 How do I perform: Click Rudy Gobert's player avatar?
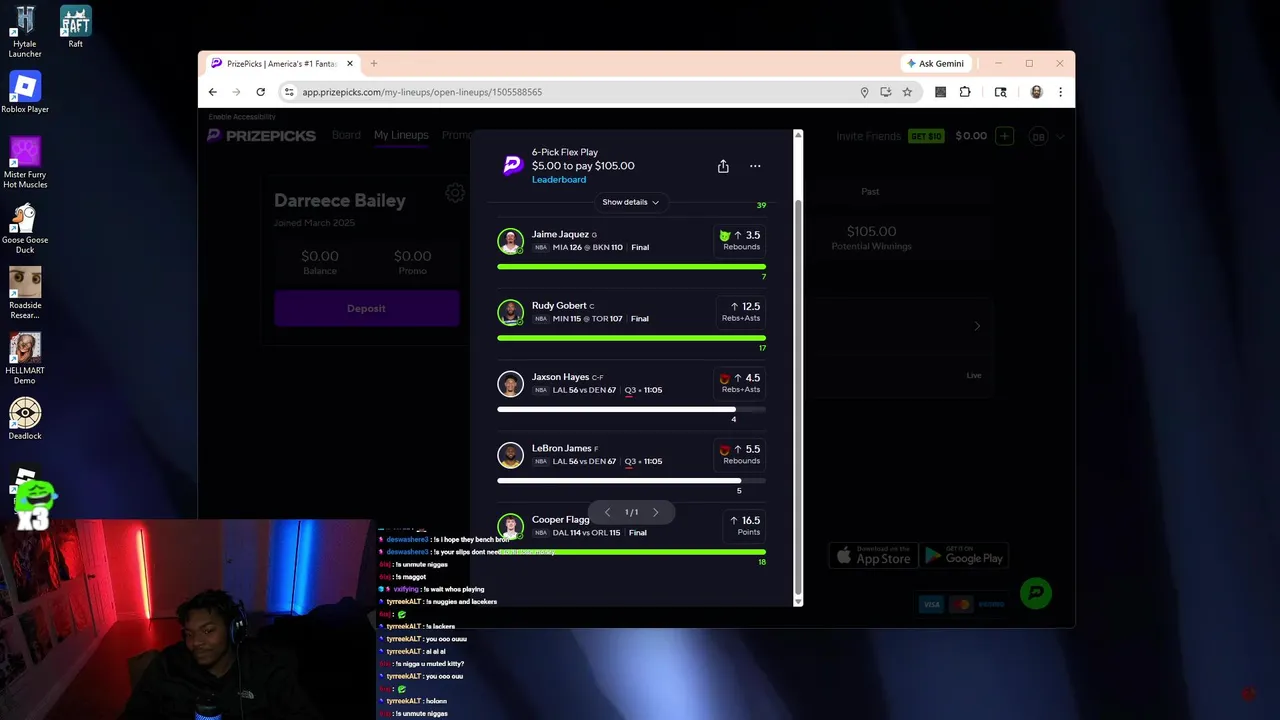[x=511, y=312]
